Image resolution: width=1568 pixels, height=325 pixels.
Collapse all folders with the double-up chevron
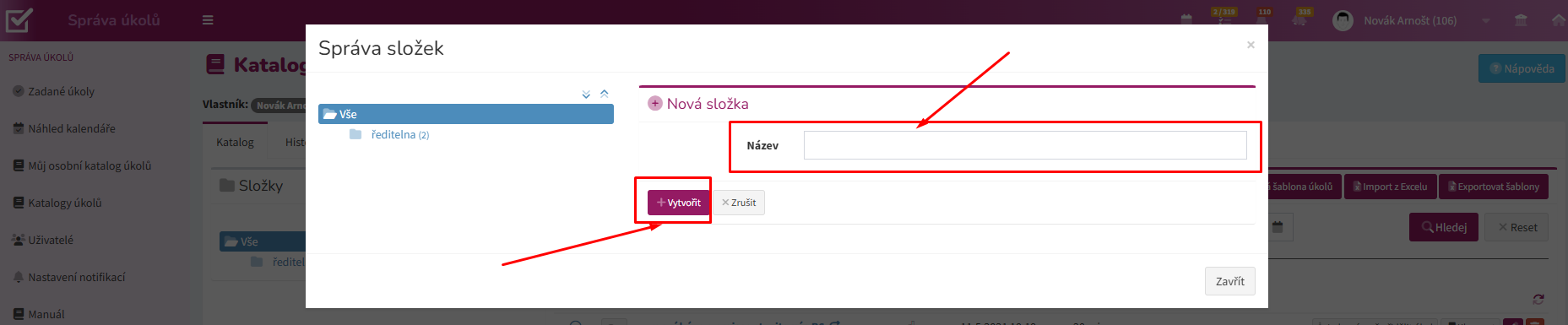[605, 94]
